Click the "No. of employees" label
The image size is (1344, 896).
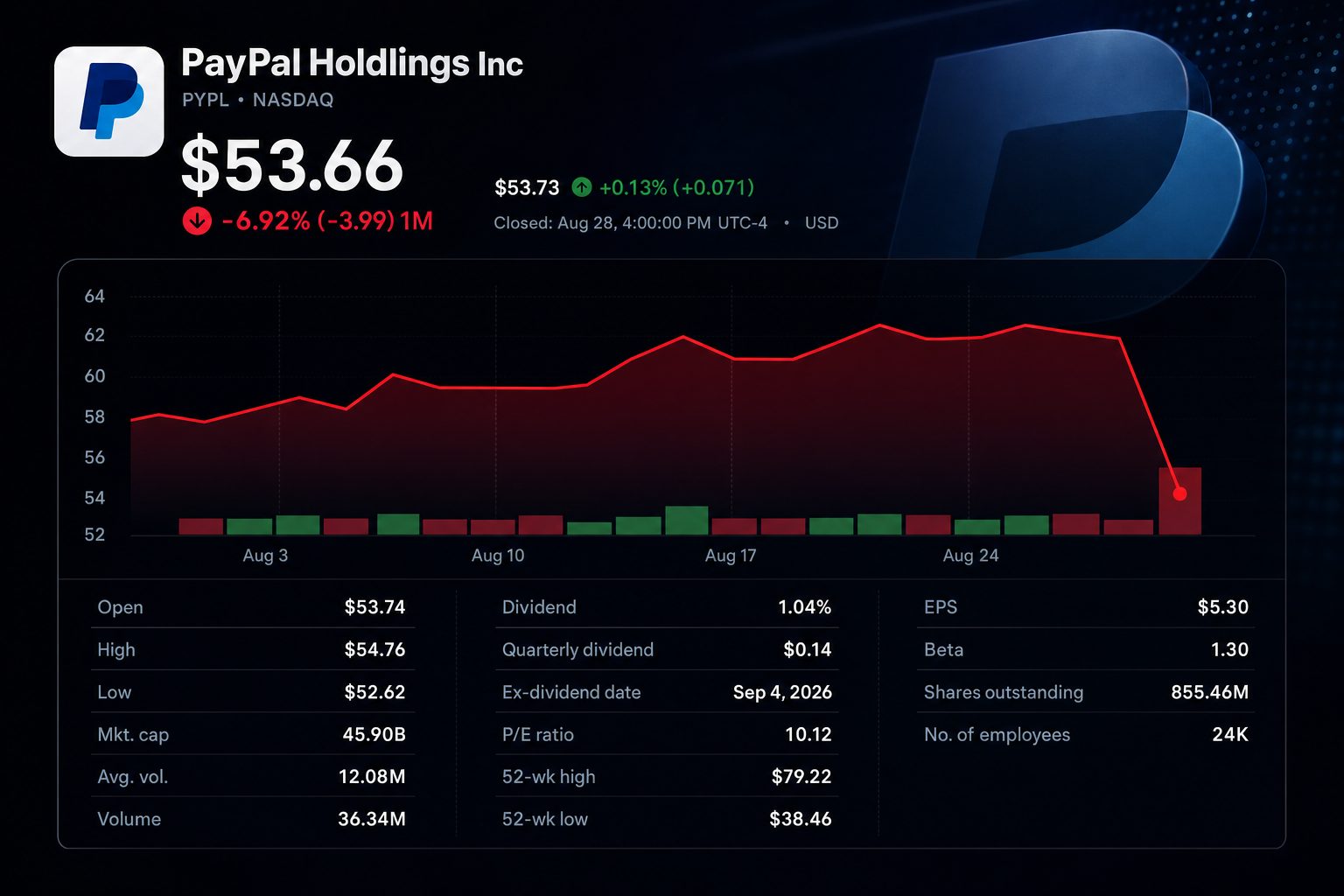pos(997,735)
